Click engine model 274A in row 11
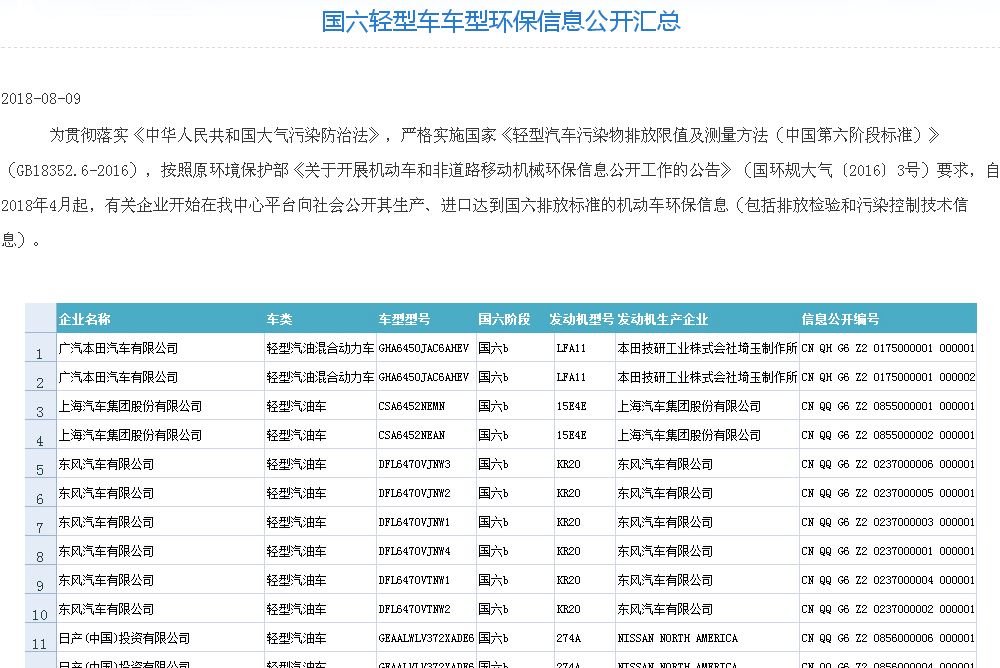Image resolution: width=1000 pixels, height=668 pixels. [569, 639]
